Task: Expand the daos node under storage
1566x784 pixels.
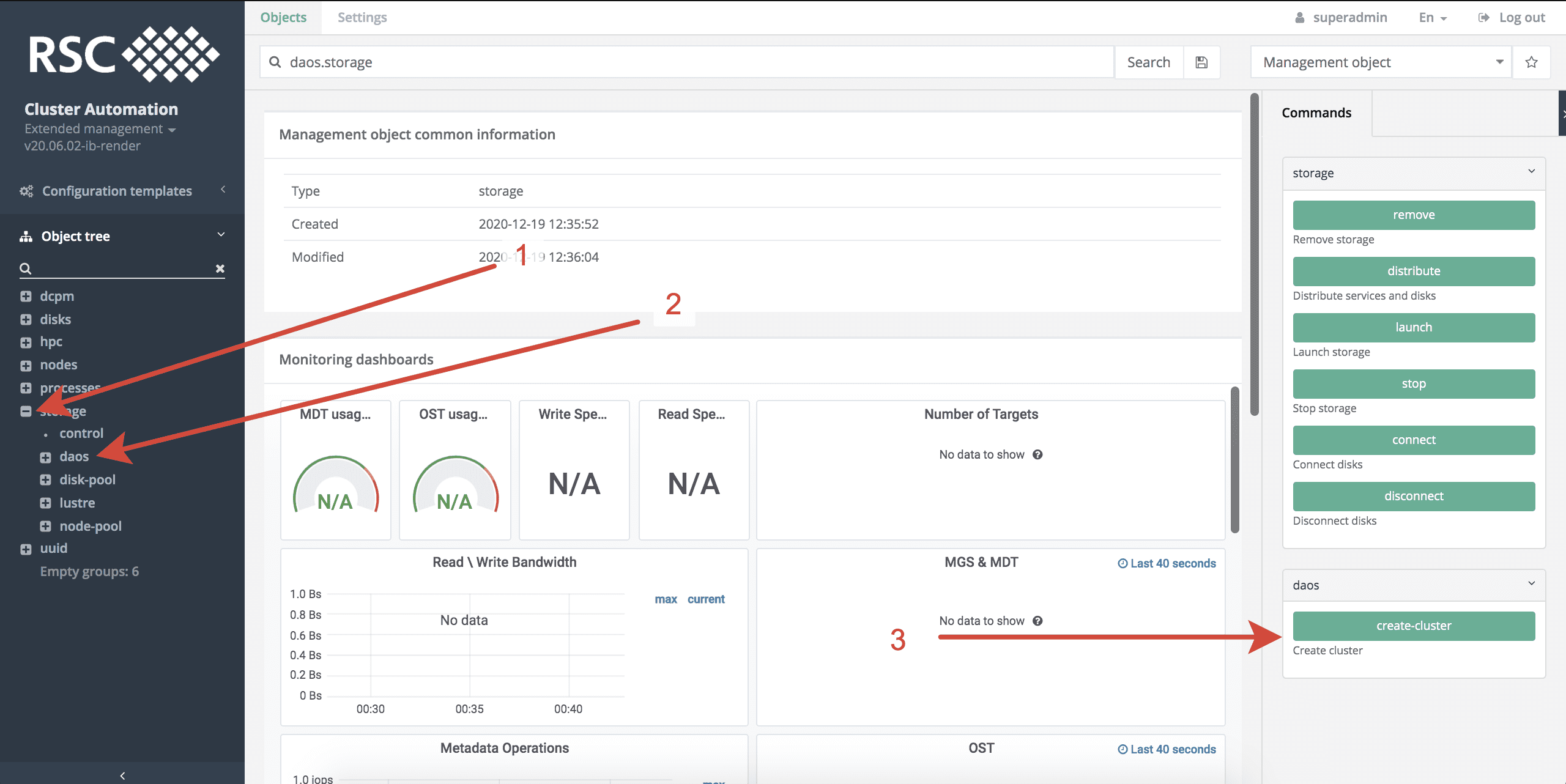Action: (x=45, y=456)
